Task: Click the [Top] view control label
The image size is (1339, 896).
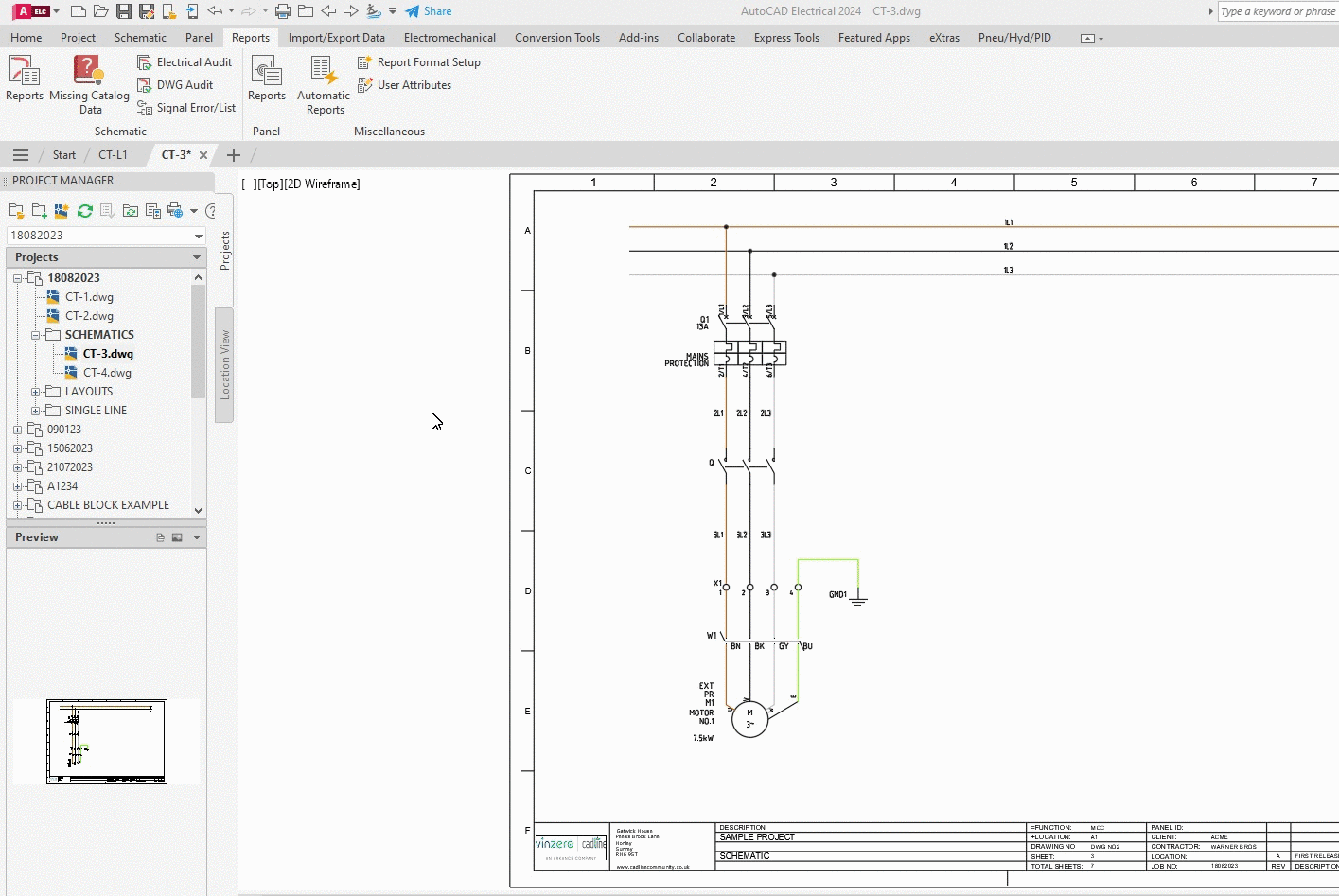Action: tap(270, 184)
